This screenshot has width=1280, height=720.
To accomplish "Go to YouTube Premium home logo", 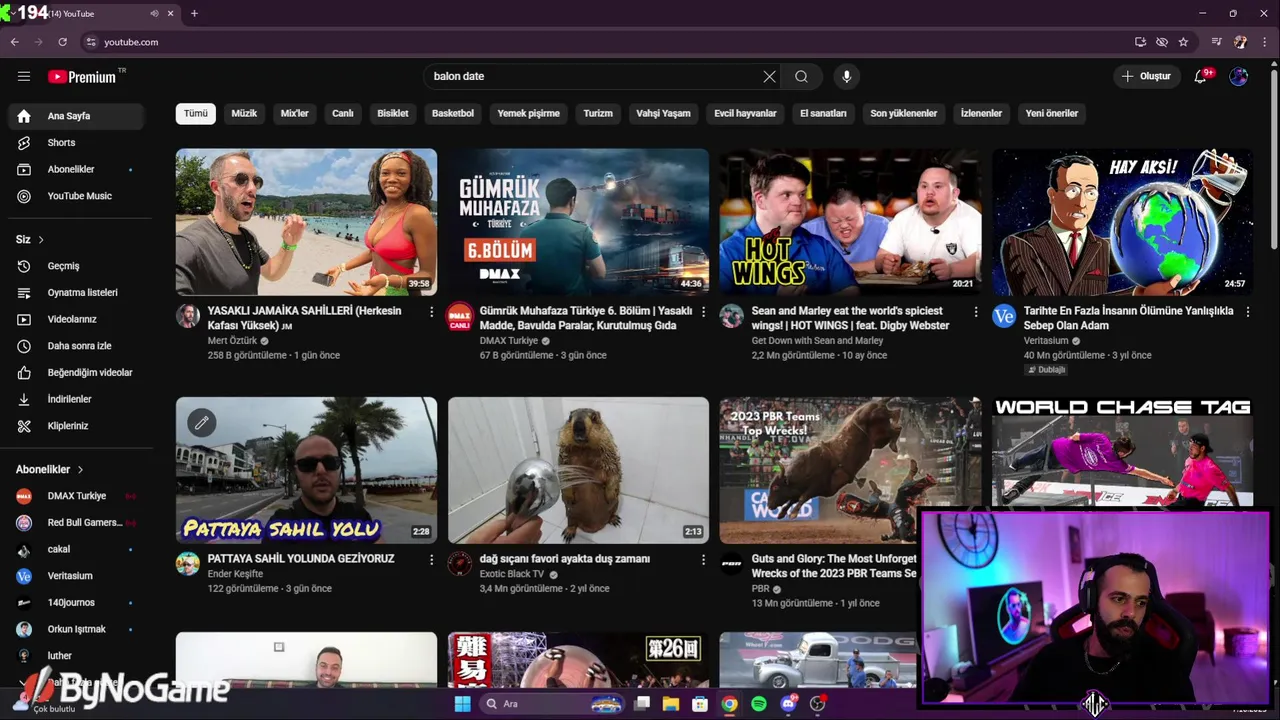I will point(82,77).
